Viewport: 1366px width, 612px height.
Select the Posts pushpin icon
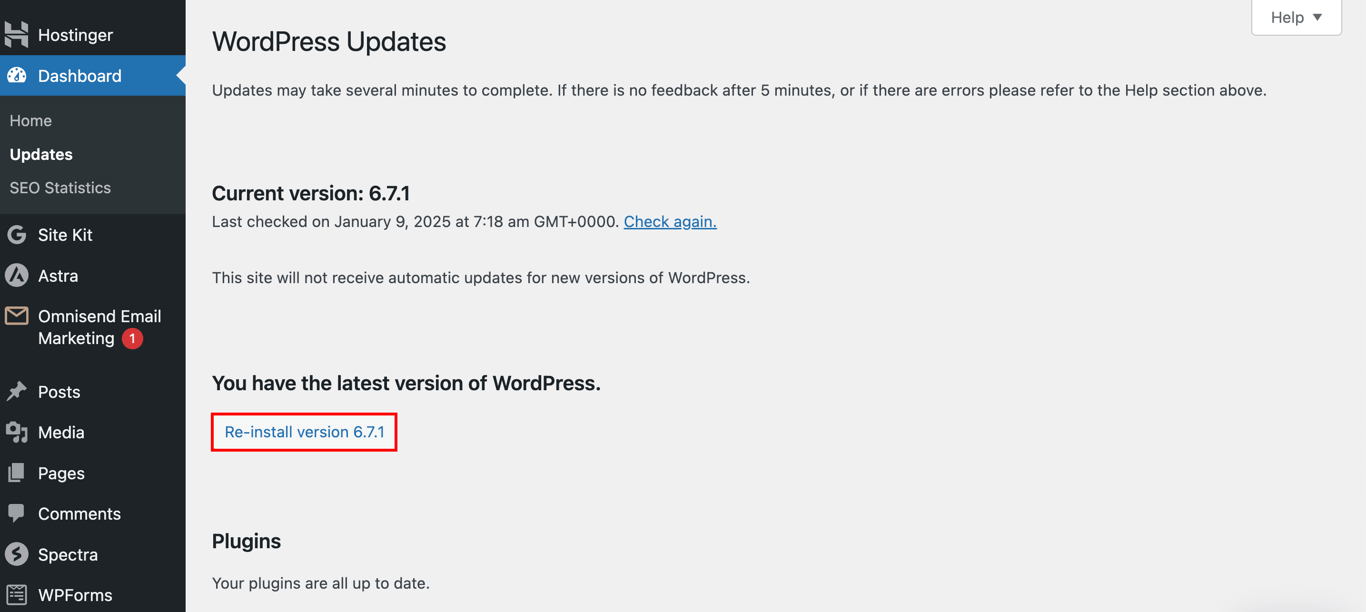17,391
